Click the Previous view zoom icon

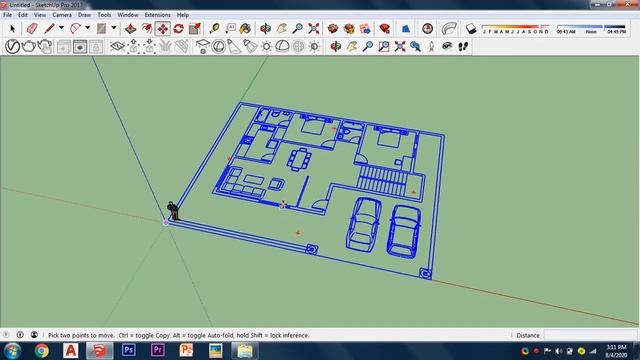[416, 47]
